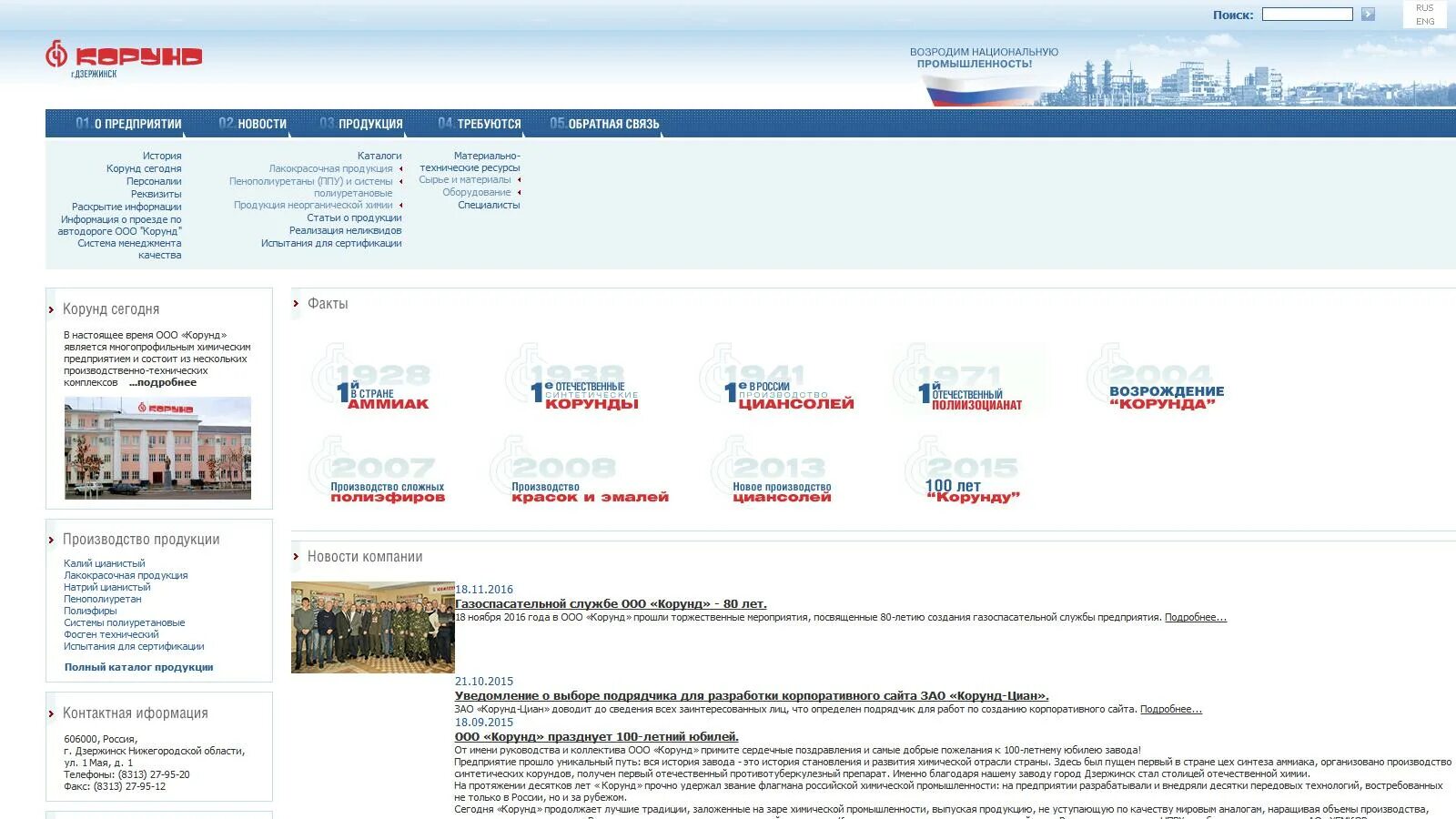Open the Реквизиты link

tap(156, 194)
